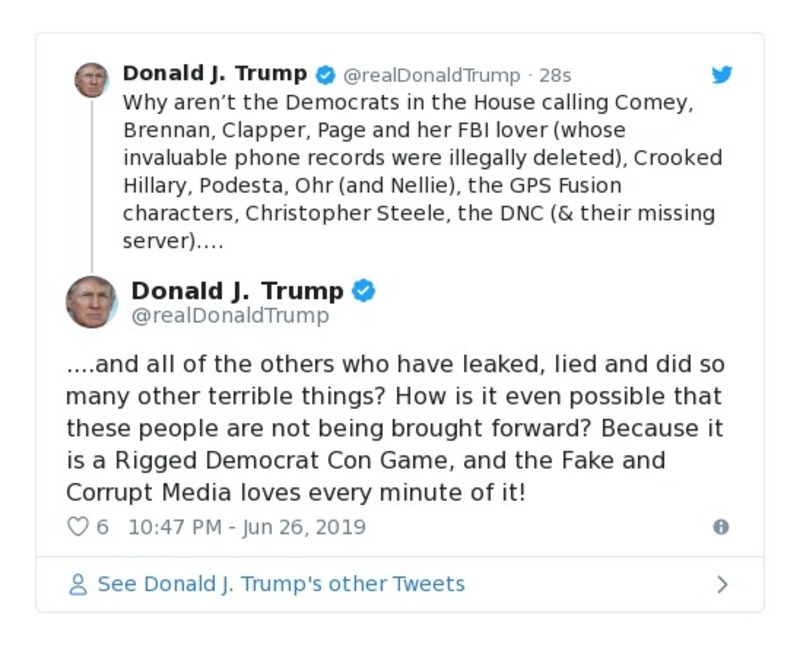Click Donald J. Trump's top profile picture
The width and height of the screenshot is (800, 648).
coord(91,80)
